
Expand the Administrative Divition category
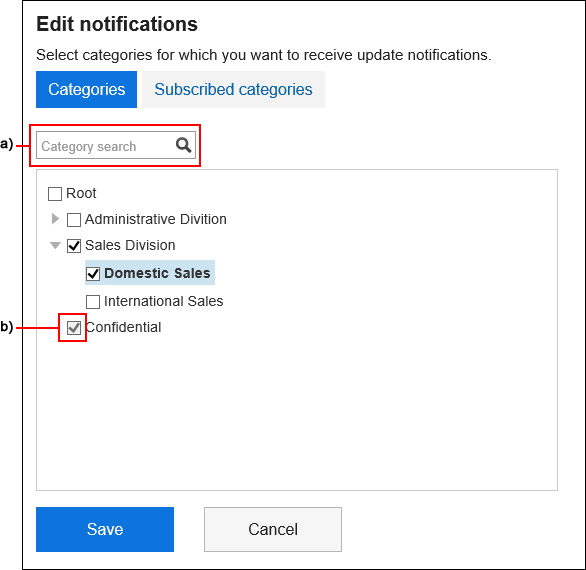55,219
